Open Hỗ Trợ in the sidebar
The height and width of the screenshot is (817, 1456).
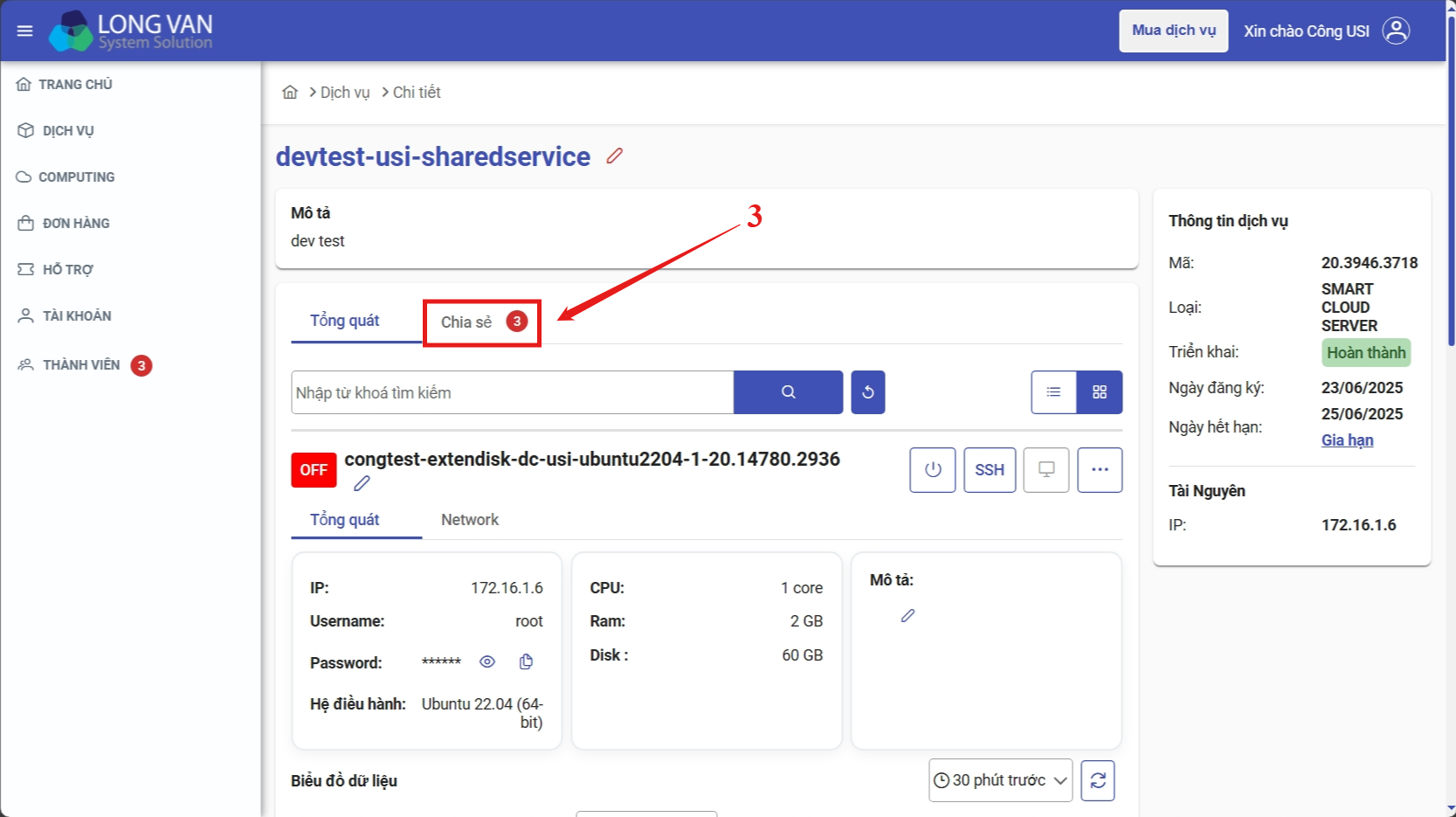pos(55,270)
